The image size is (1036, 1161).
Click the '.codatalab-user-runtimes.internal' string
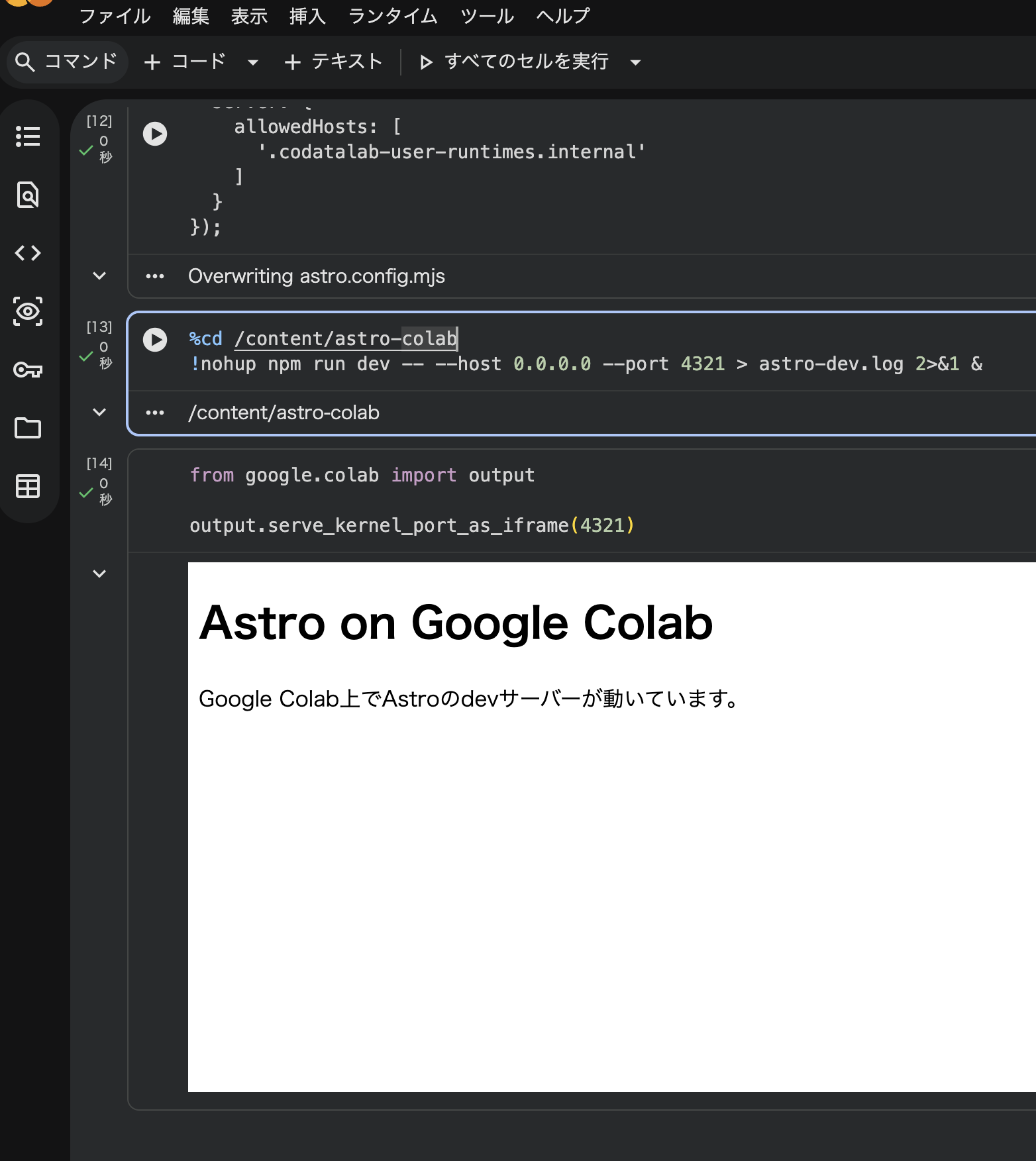(452, 152)
